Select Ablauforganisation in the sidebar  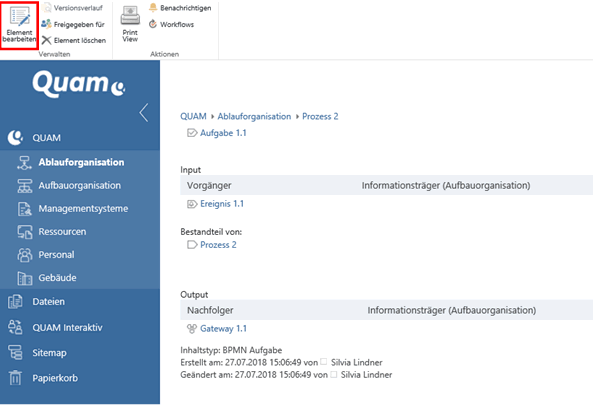coord(81,162)
